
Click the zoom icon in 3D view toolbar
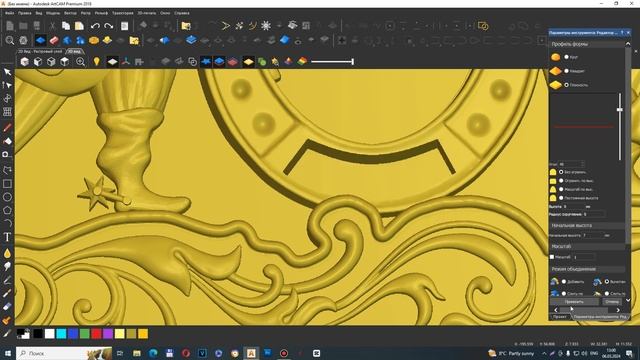pos(80,62)
